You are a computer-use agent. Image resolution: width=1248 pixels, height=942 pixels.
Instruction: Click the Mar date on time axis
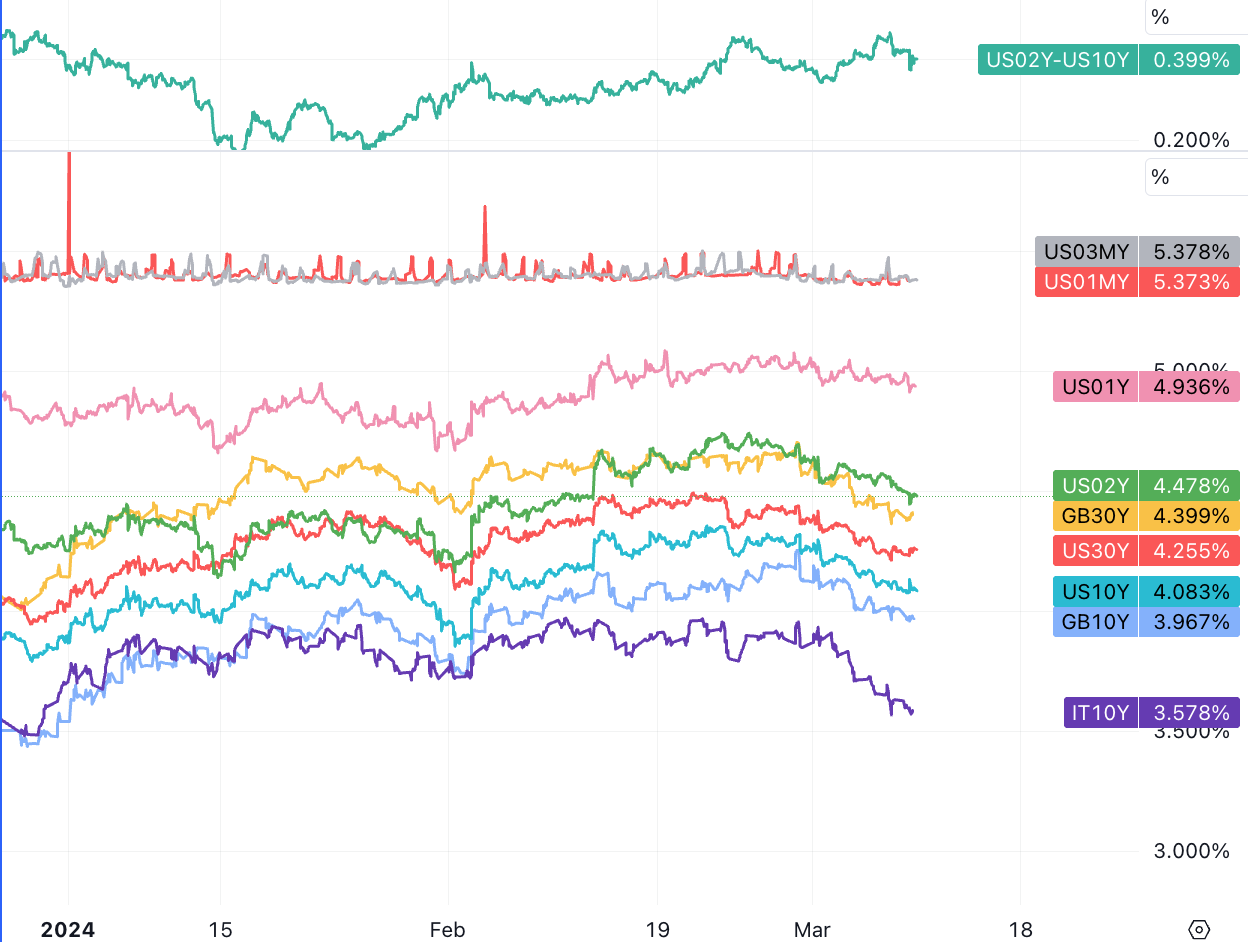(812, 930)
